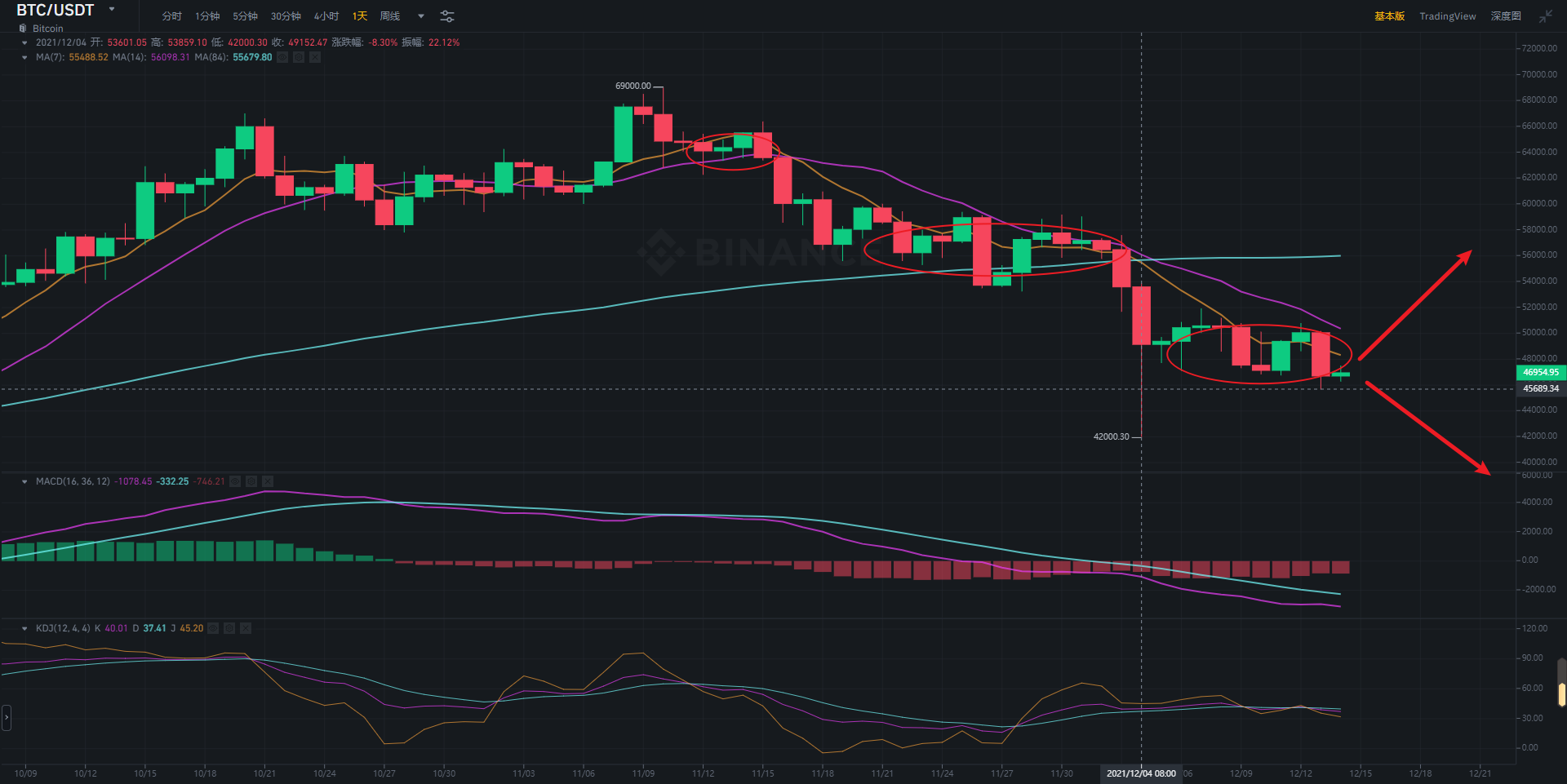1567x784 pixels.
Task: Open settings gear for the MA indicator
Action: click(x=299, y=57)
